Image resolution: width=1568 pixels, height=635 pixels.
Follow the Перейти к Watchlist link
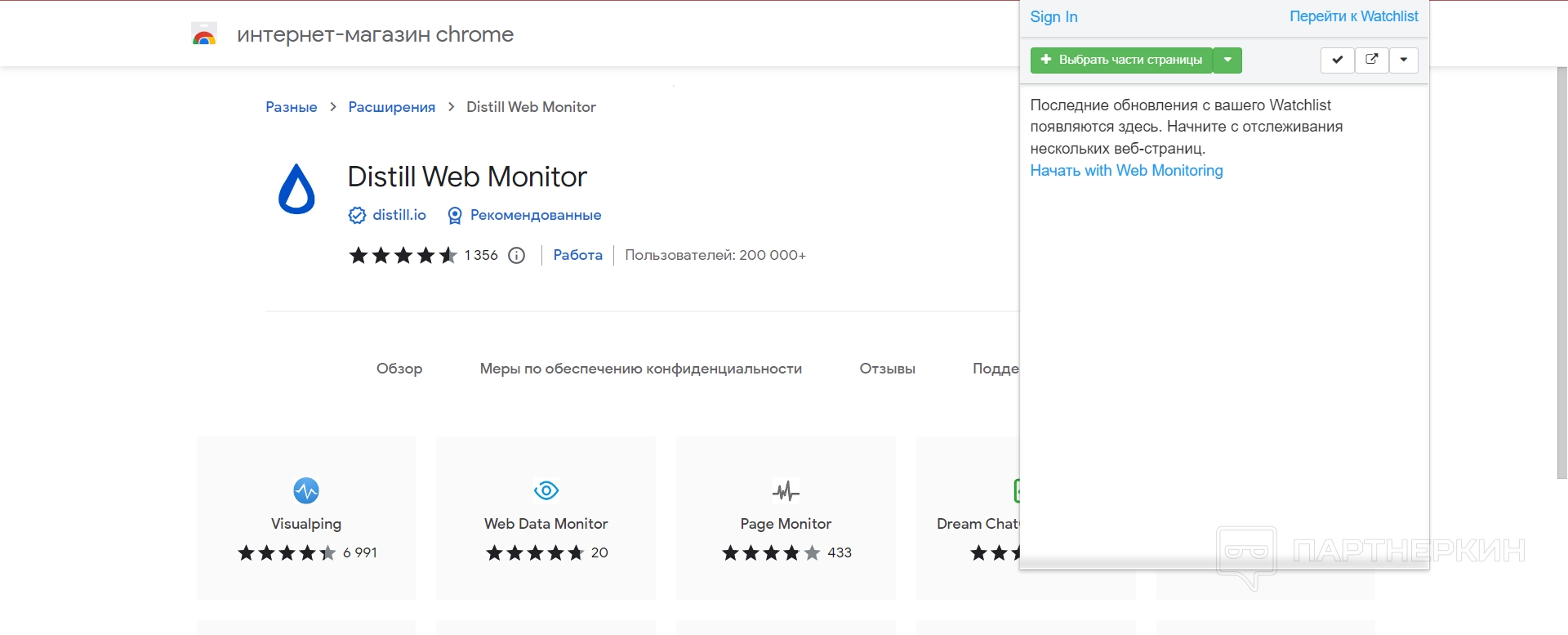tap(1354, 16)
